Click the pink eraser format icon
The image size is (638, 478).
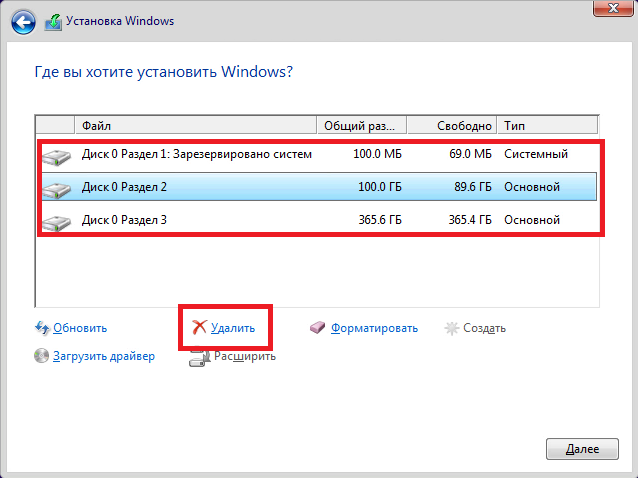click(x=317, y=327)
